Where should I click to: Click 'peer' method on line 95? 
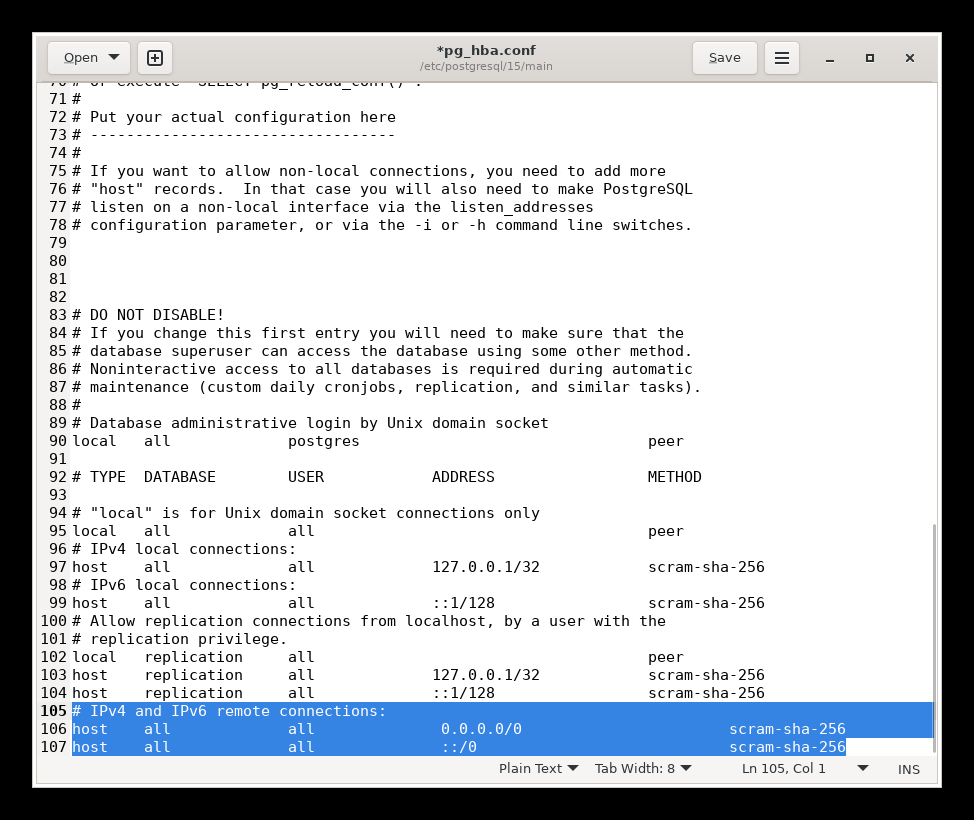coord(665,531)
